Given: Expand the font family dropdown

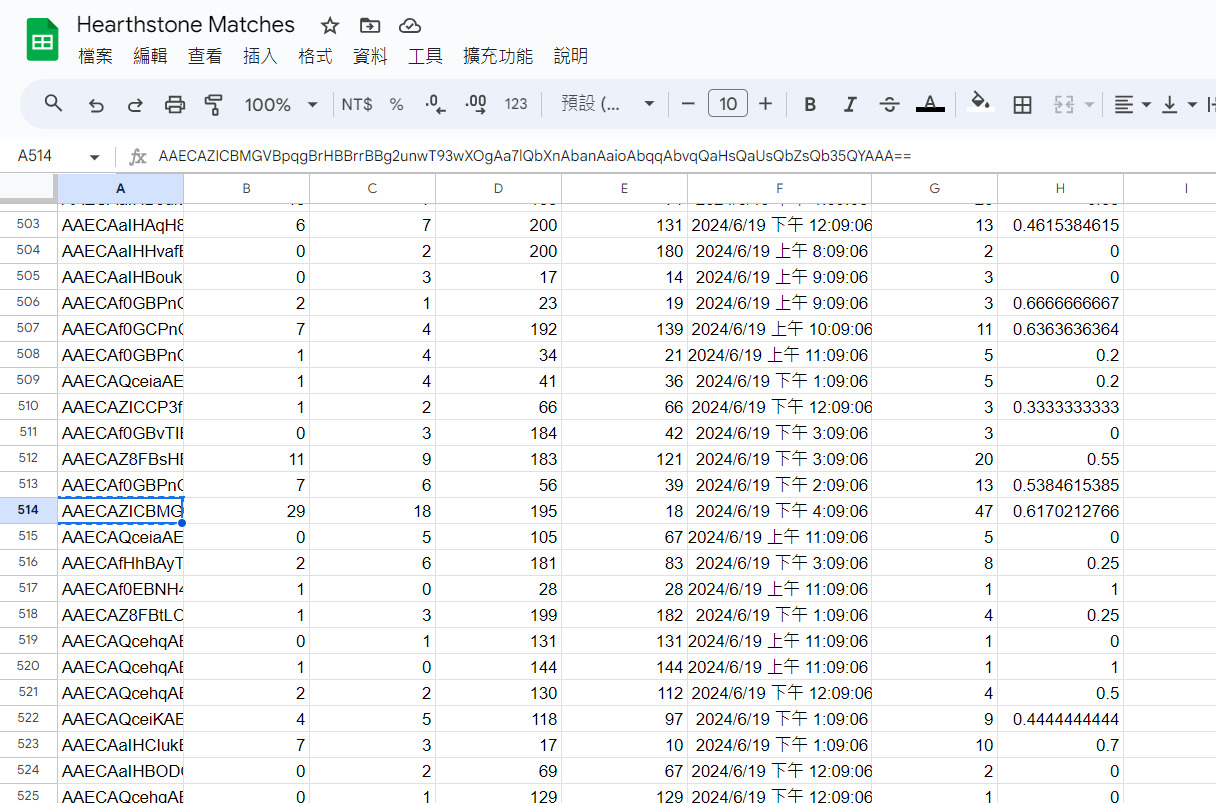Looking at the screenshot, I should pyautogui.click(x=608, y=104).
